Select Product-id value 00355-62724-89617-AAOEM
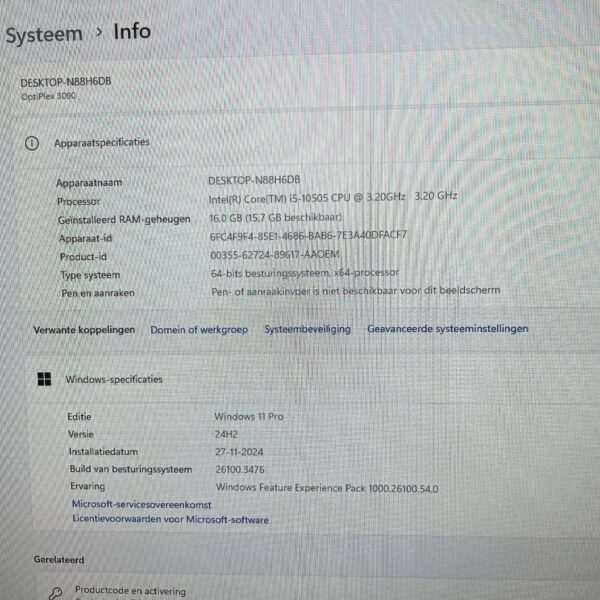 pos(275,254)
